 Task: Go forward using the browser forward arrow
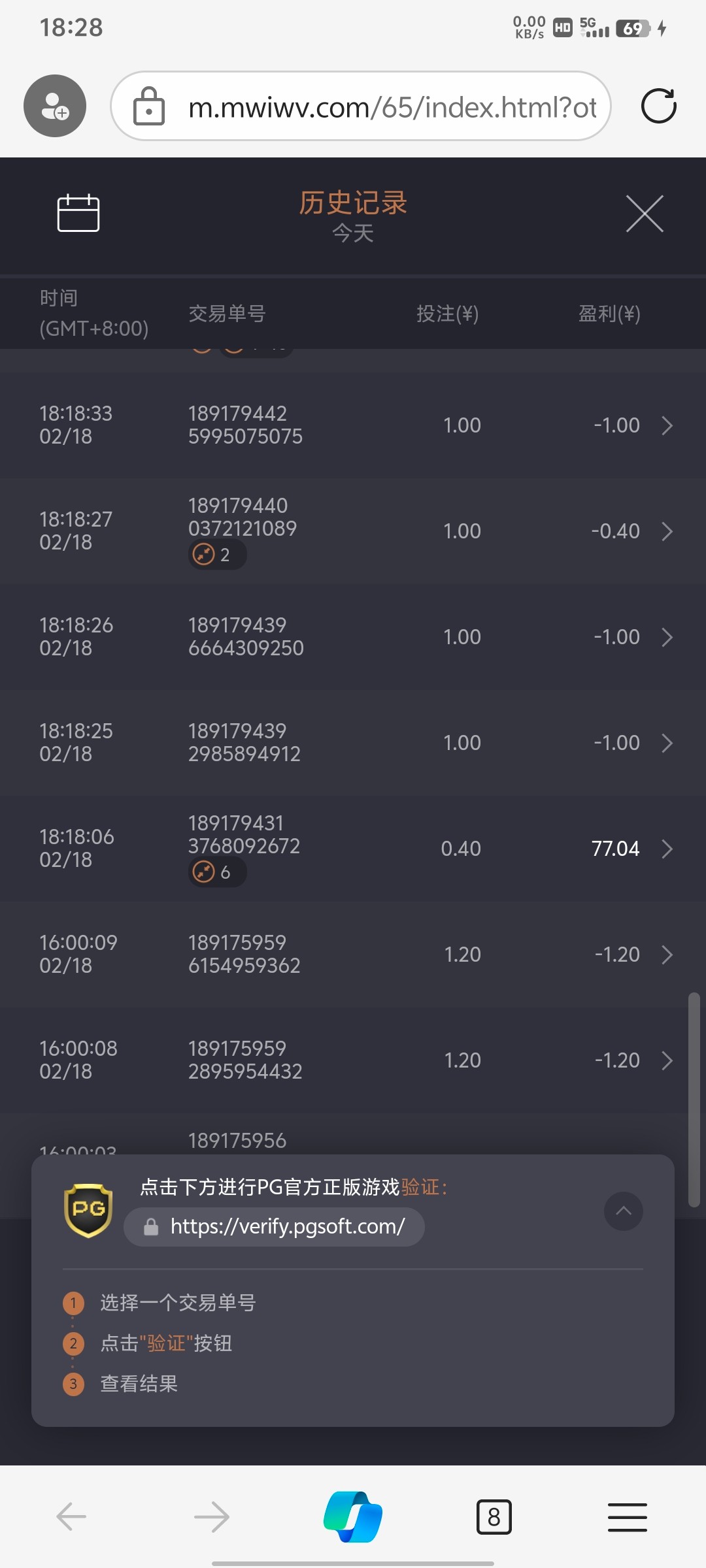point(212,1516)
